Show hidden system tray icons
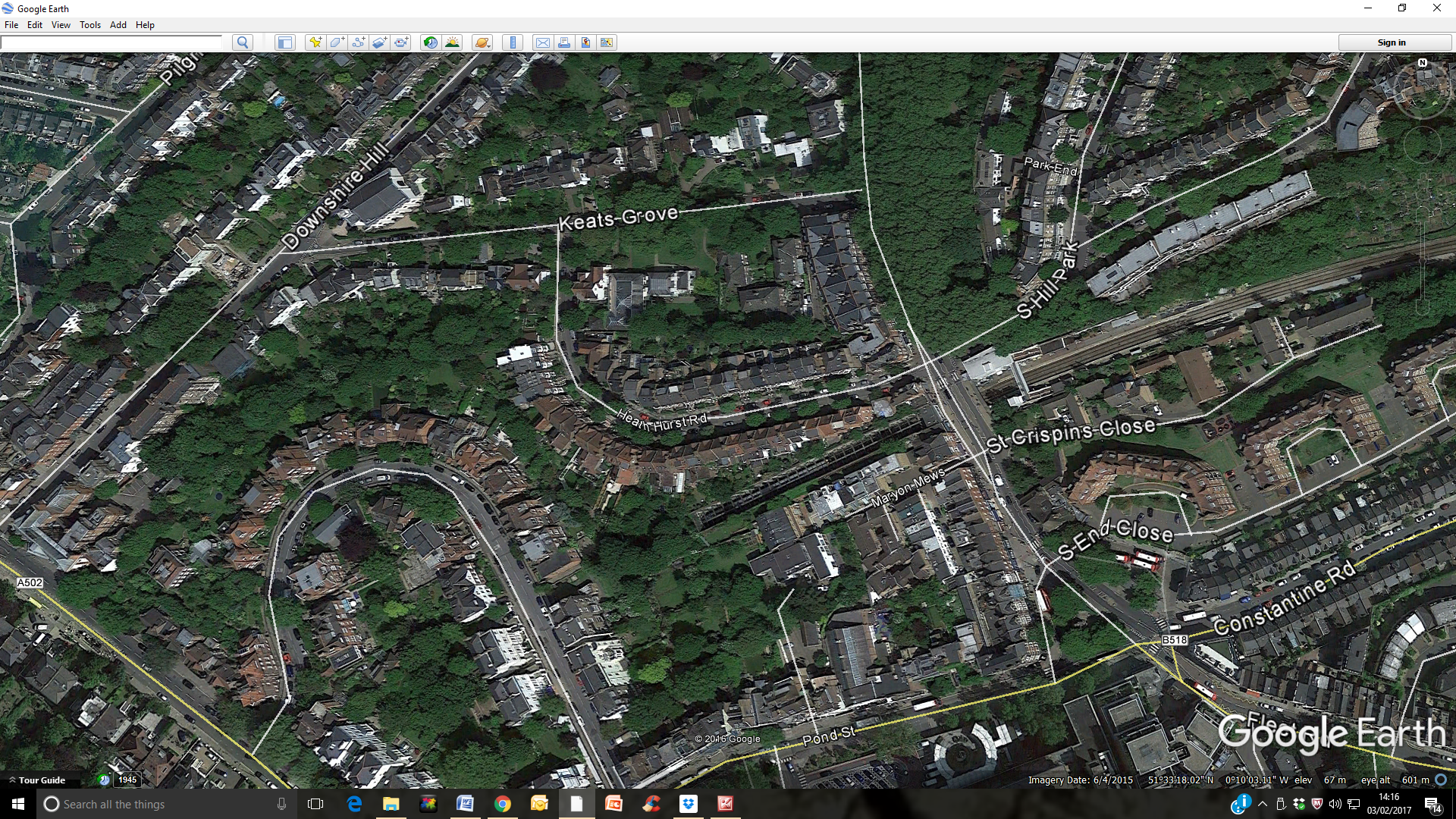The width and height of the screenshot is (1456, 819). 1263,804
